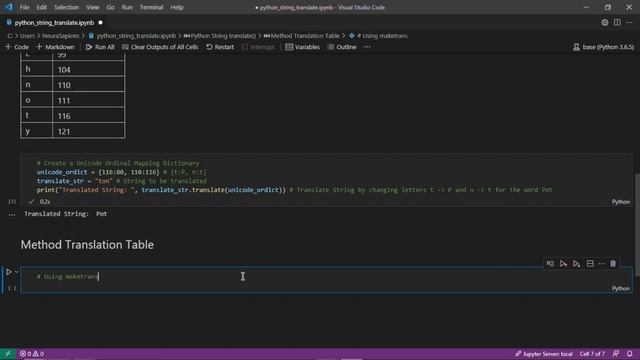This screenshot has width=640, height=360.
Task: Split editor right icon
Action: 617,23
